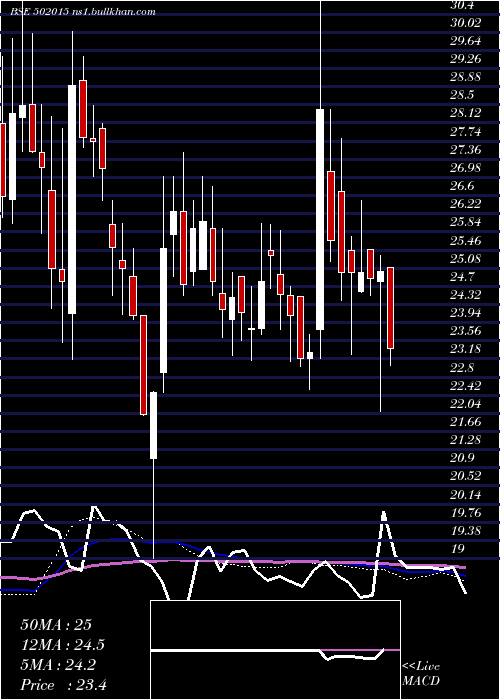Select the 20.9 axis value
Screen dimensions: 500x700
tap(463, 458)
